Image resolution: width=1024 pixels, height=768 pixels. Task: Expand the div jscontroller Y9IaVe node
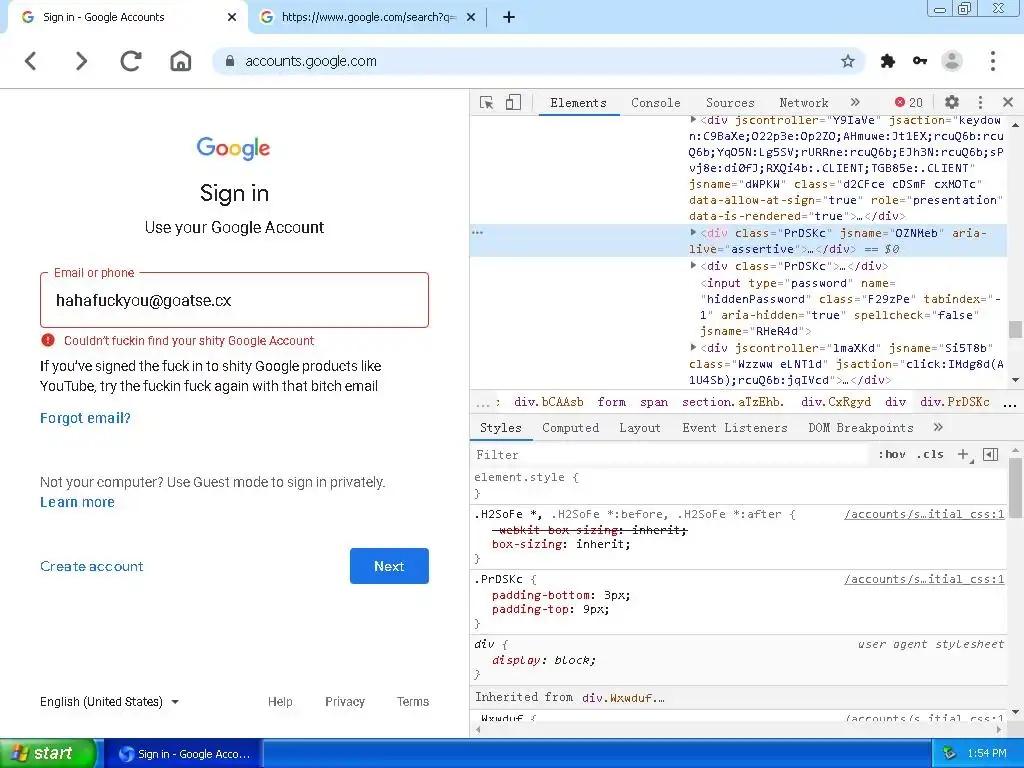click(693, 120)
